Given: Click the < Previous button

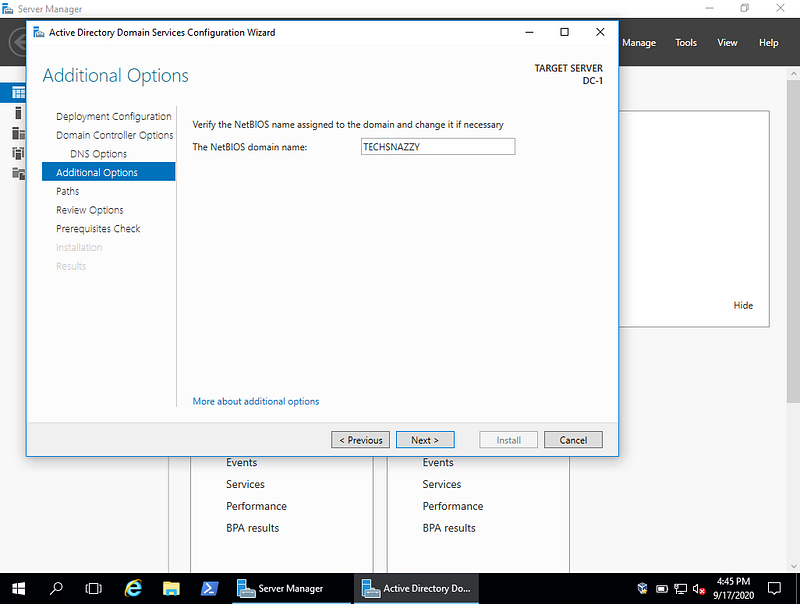Looking at the screenshot, I should coord(360,440).
